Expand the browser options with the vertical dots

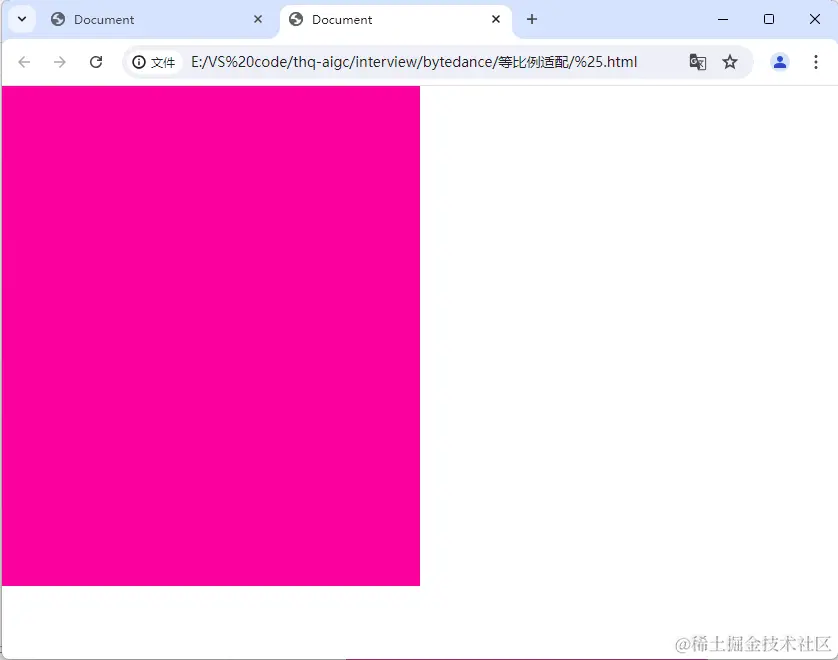[x=817, y=61]
